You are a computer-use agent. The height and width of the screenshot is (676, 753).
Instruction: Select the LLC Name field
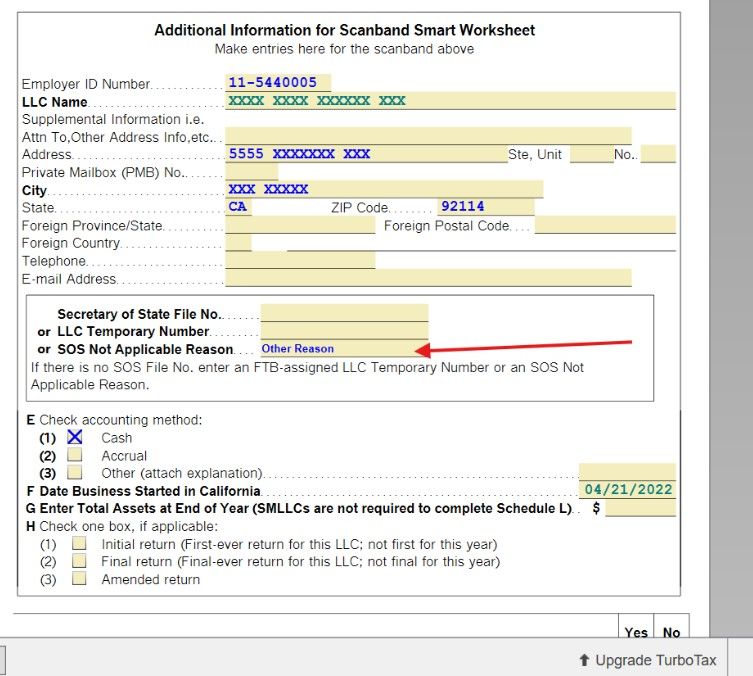tap(450, 101)
